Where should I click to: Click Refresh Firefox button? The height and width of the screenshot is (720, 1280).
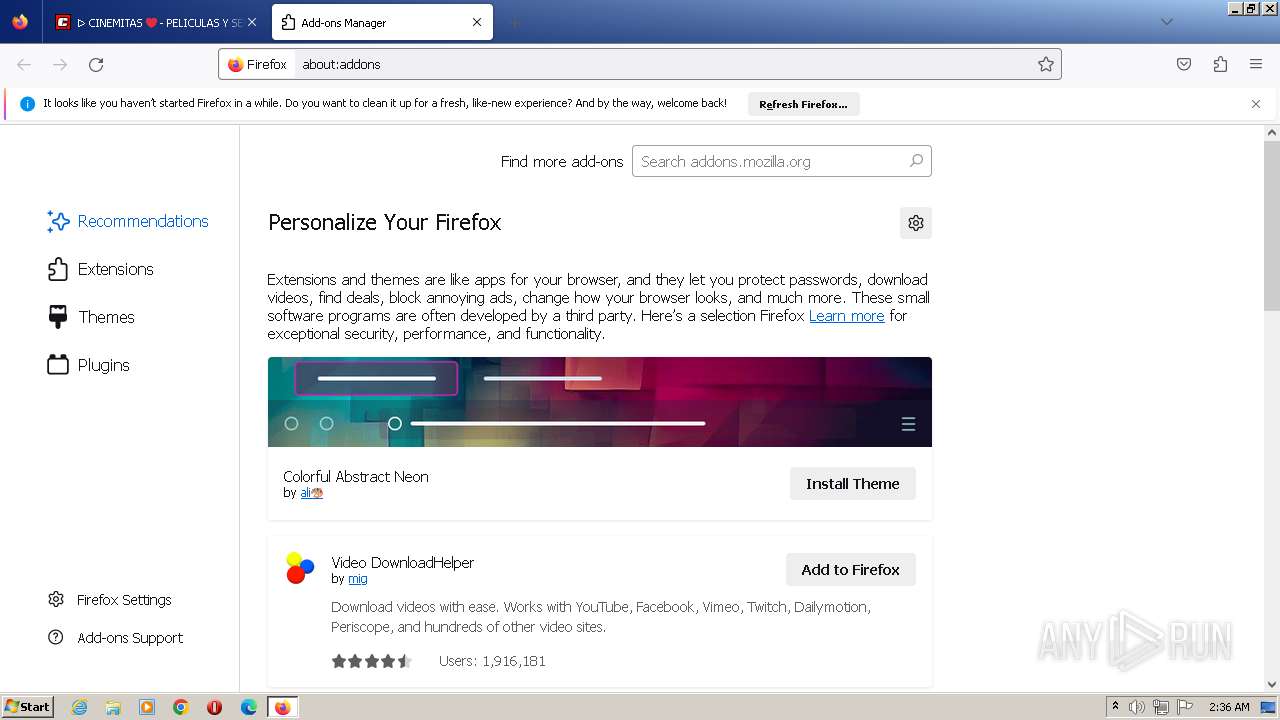[x=803, y=104]
